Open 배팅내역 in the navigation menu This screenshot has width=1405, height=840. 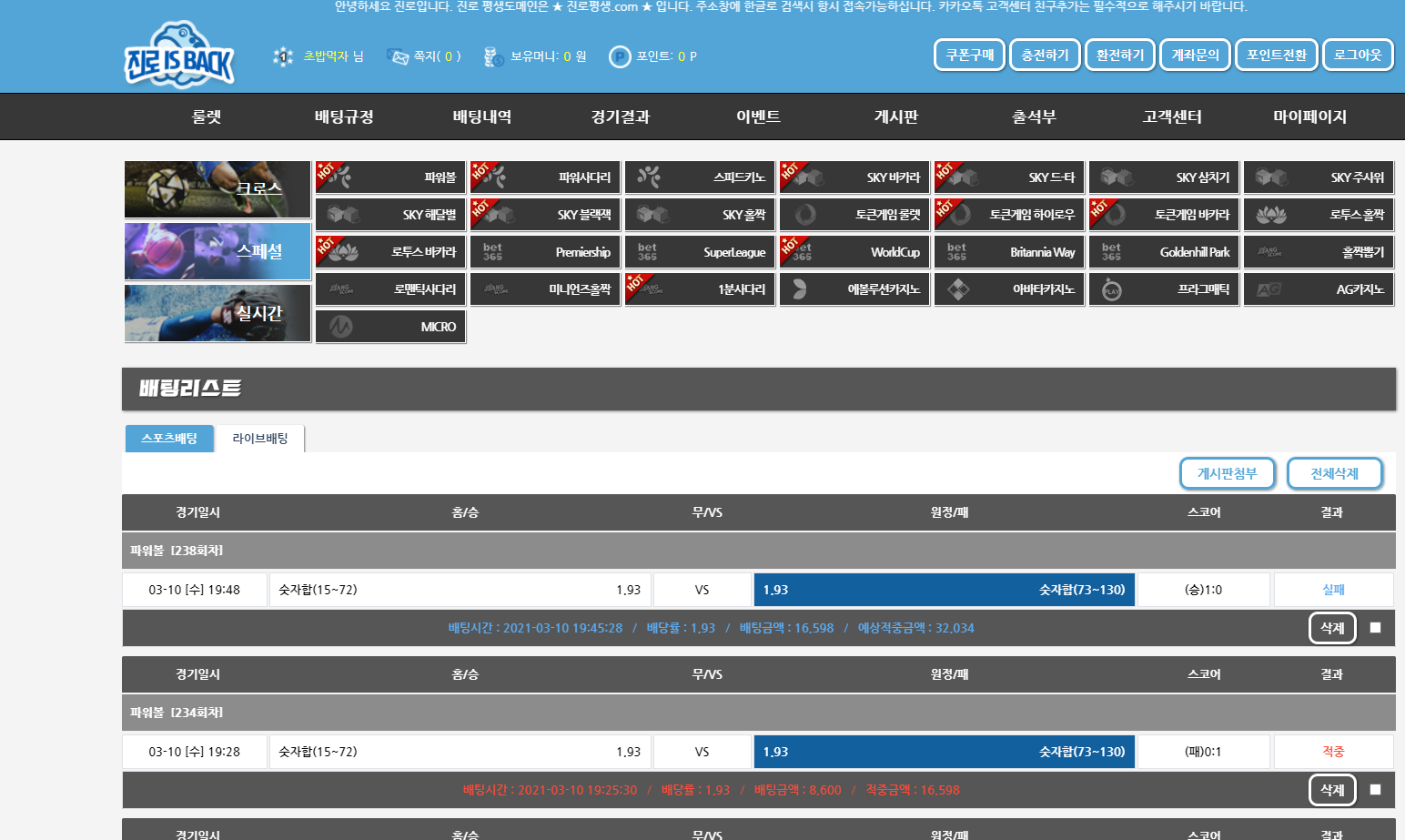(x=481, y=116)
